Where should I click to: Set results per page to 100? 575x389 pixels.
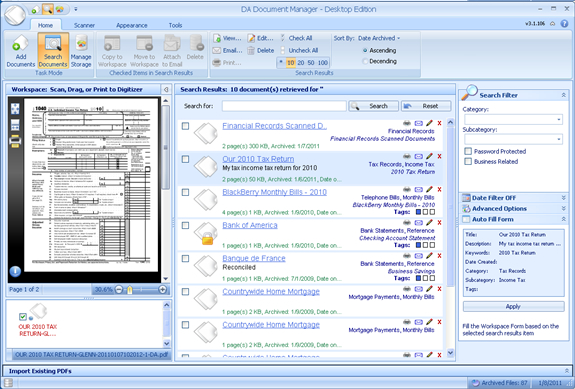[323, 63]
